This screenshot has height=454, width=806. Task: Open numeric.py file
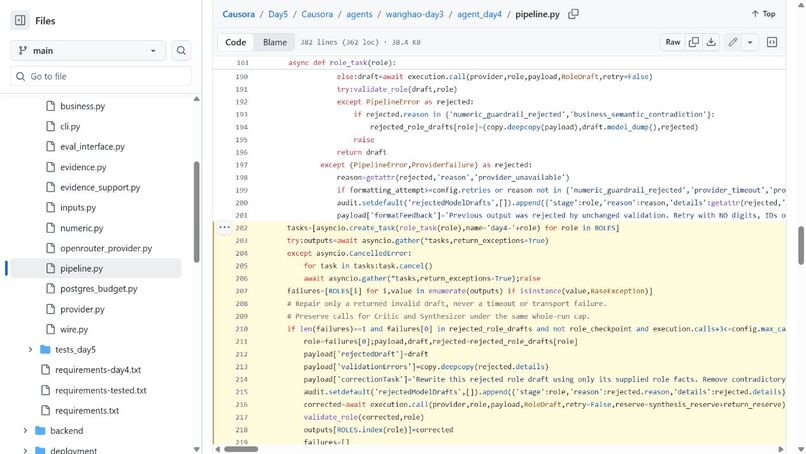[x=81, y=228]
